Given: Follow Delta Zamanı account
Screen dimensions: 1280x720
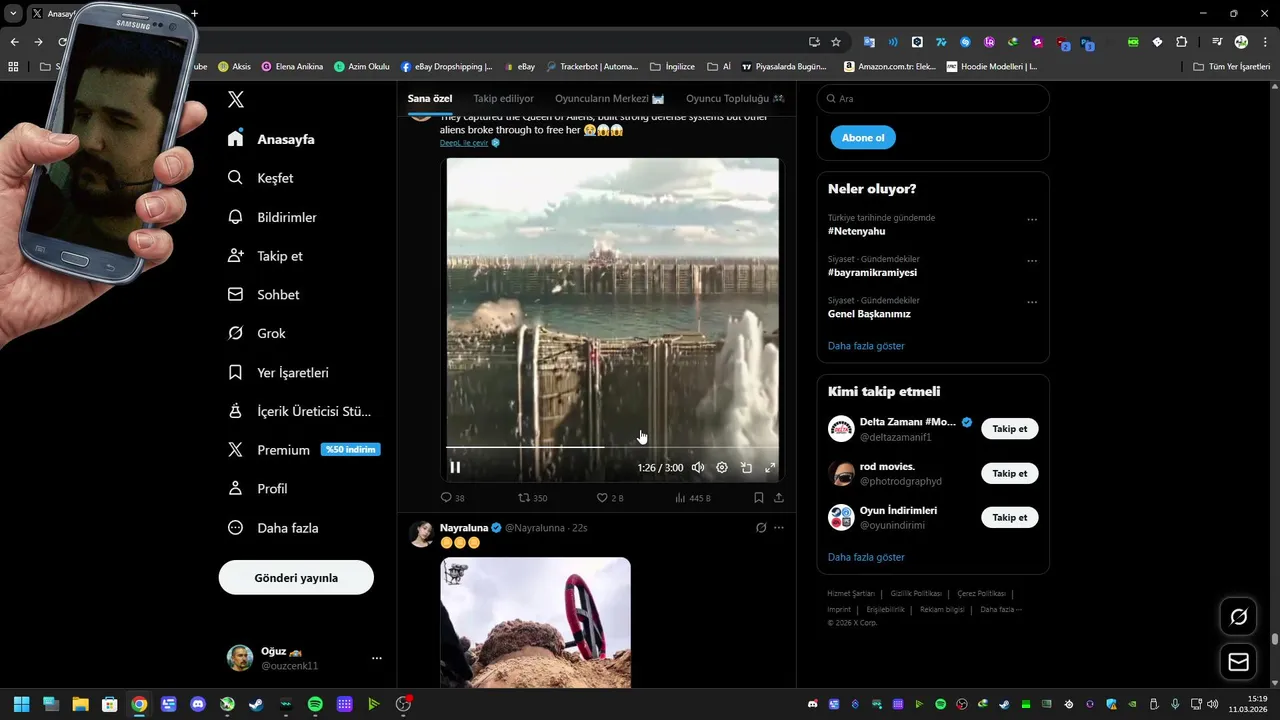Looking at the screenshot, I should click(x=1010, y=429).
